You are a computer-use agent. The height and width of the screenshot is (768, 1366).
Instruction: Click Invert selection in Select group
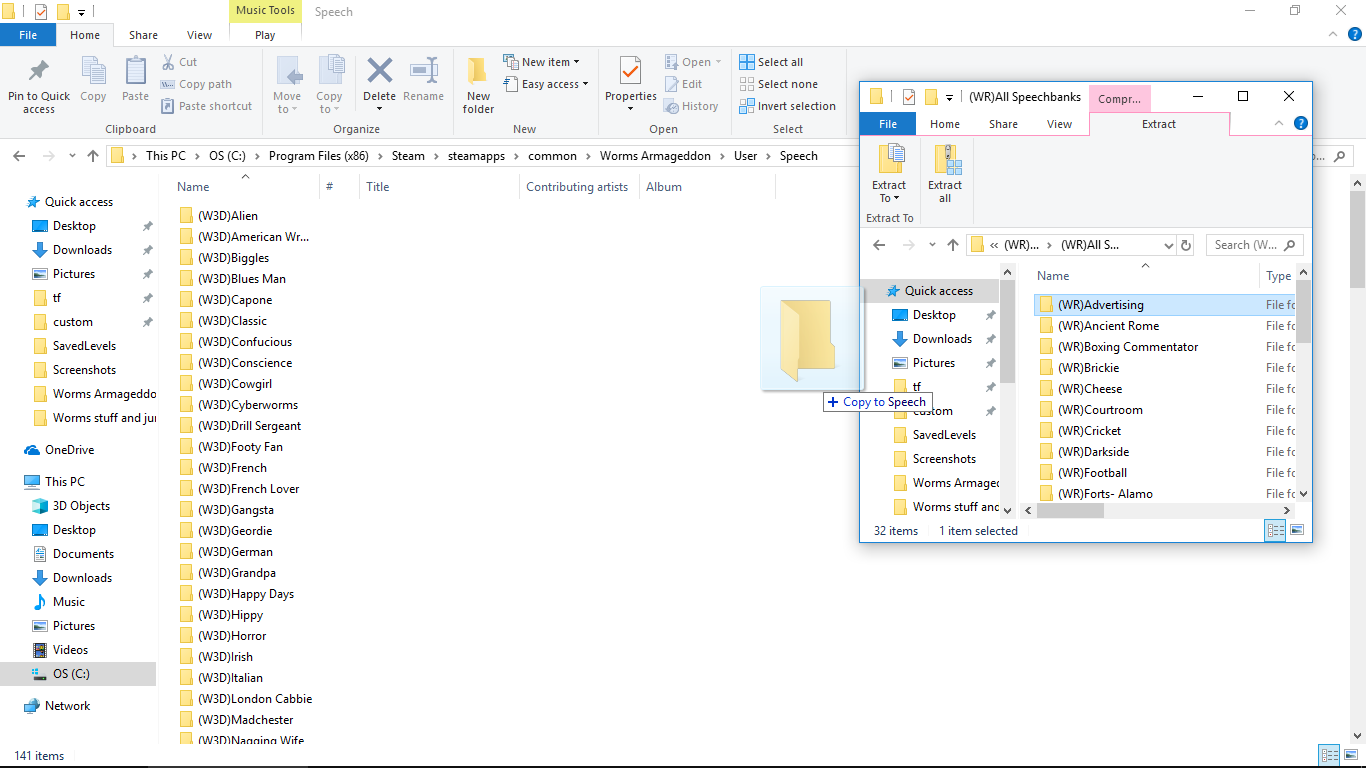click(x=787, y=106)
